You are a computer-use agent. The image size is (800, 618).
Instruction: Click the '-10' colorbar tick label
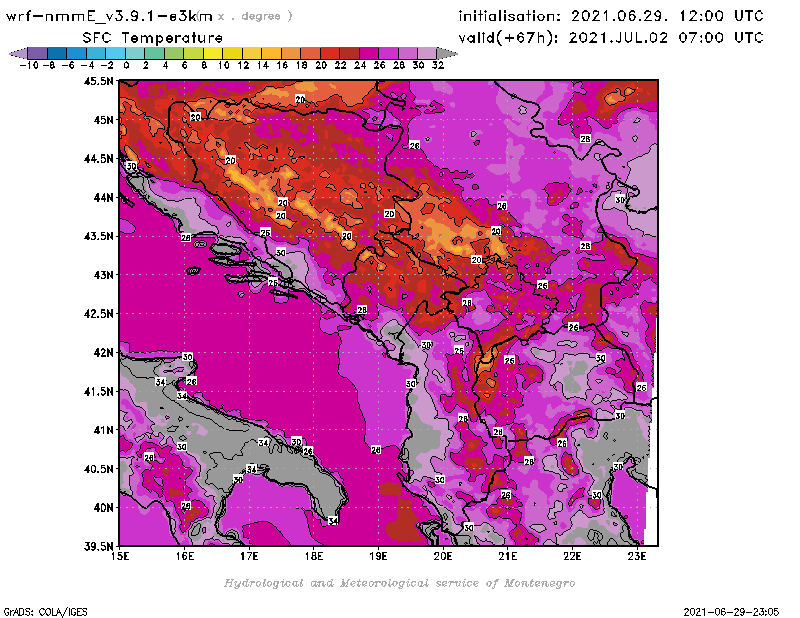click(29, 66)
